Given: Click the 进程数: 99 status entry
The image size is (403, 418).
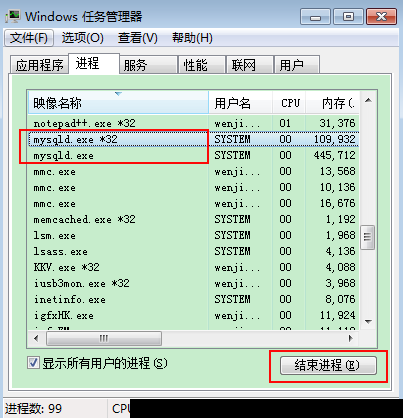Looking at the screenshot, I should coord(33,408).
